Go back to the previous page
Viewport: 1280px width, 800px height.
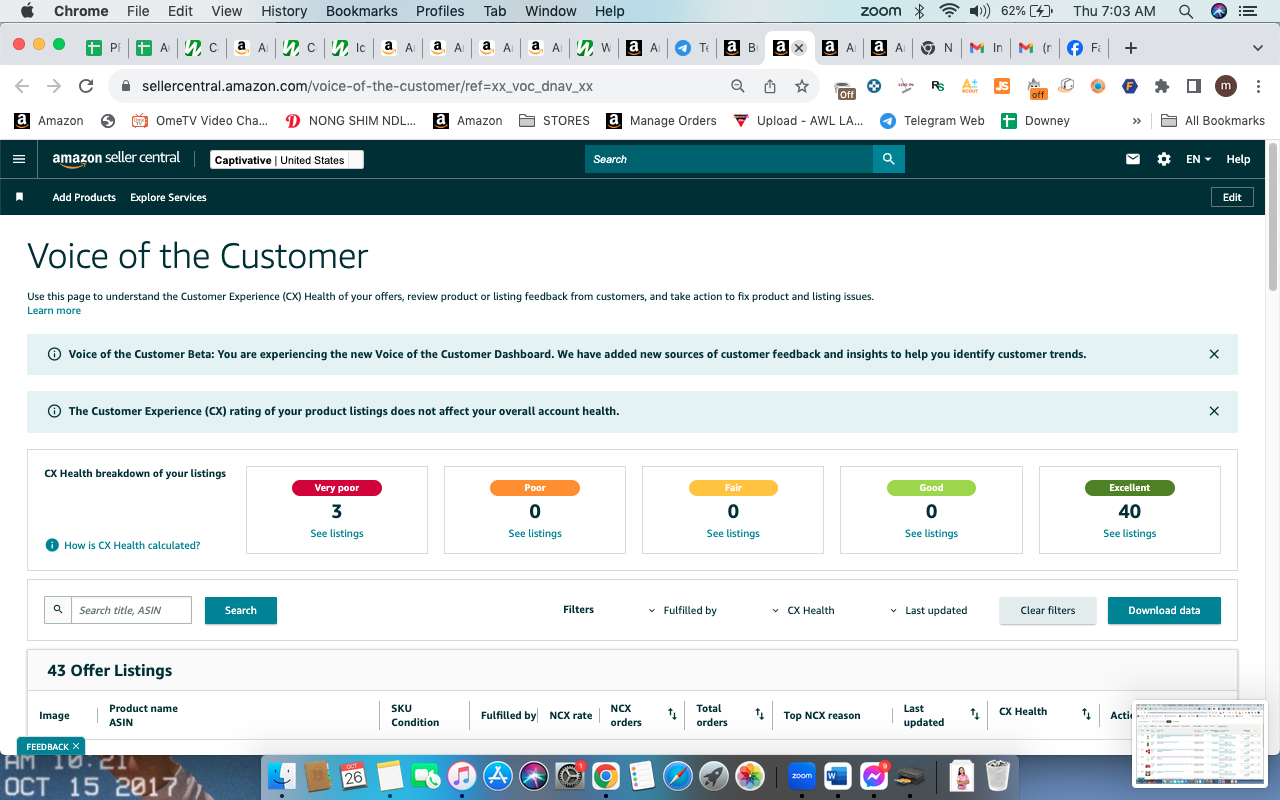(x=22, y=87)
